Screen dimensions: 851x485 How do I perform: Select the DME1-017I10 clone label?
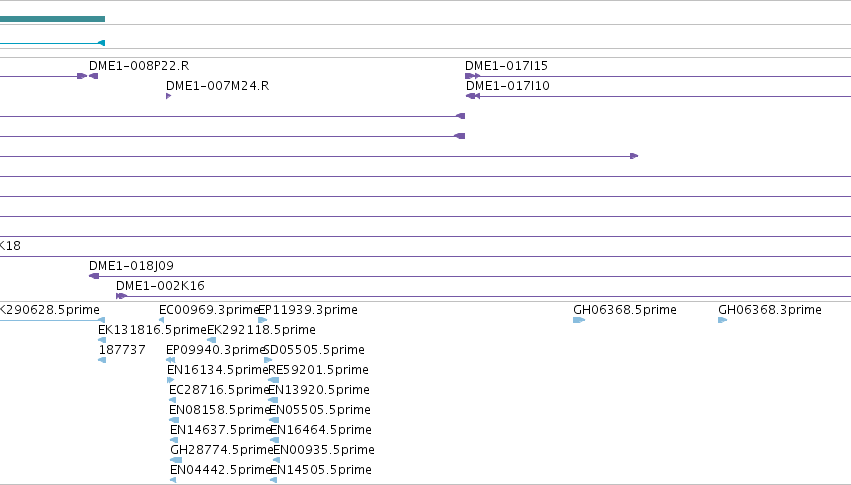coord(508,86)
